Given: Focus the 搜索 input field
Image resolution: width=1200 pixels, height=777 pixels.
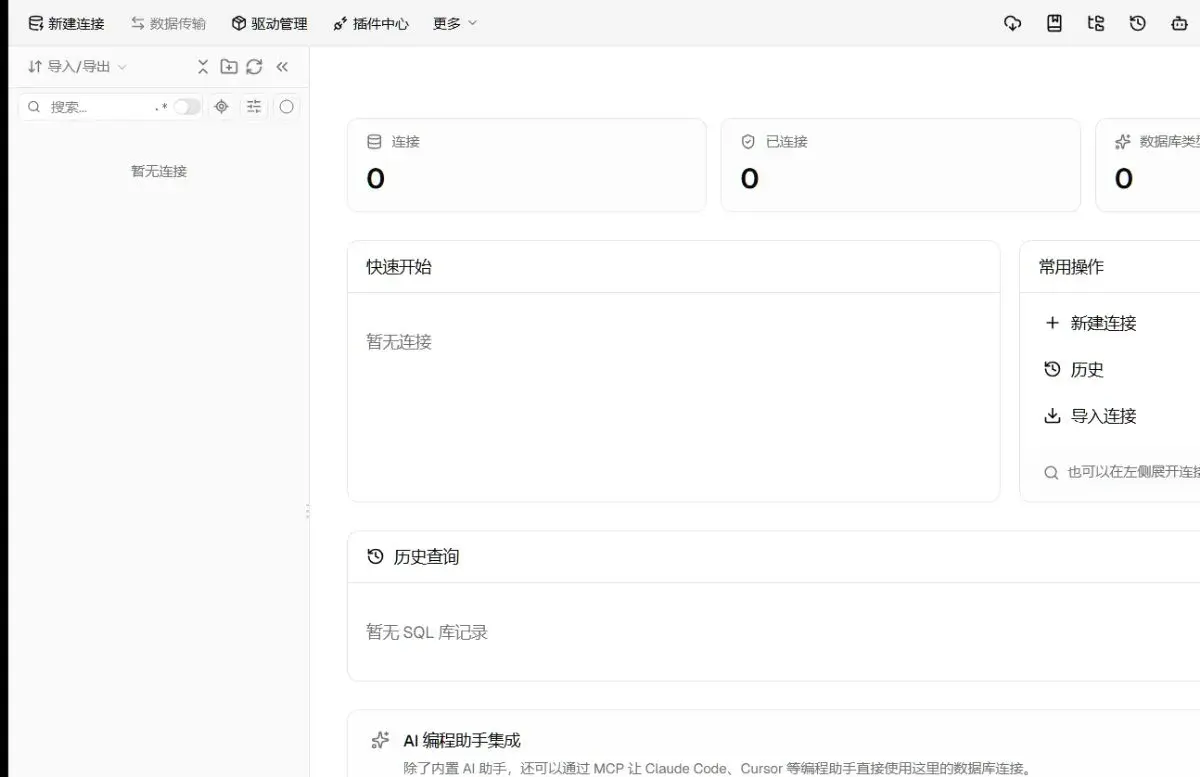Looking at the screenshot, I should (95, 107).
